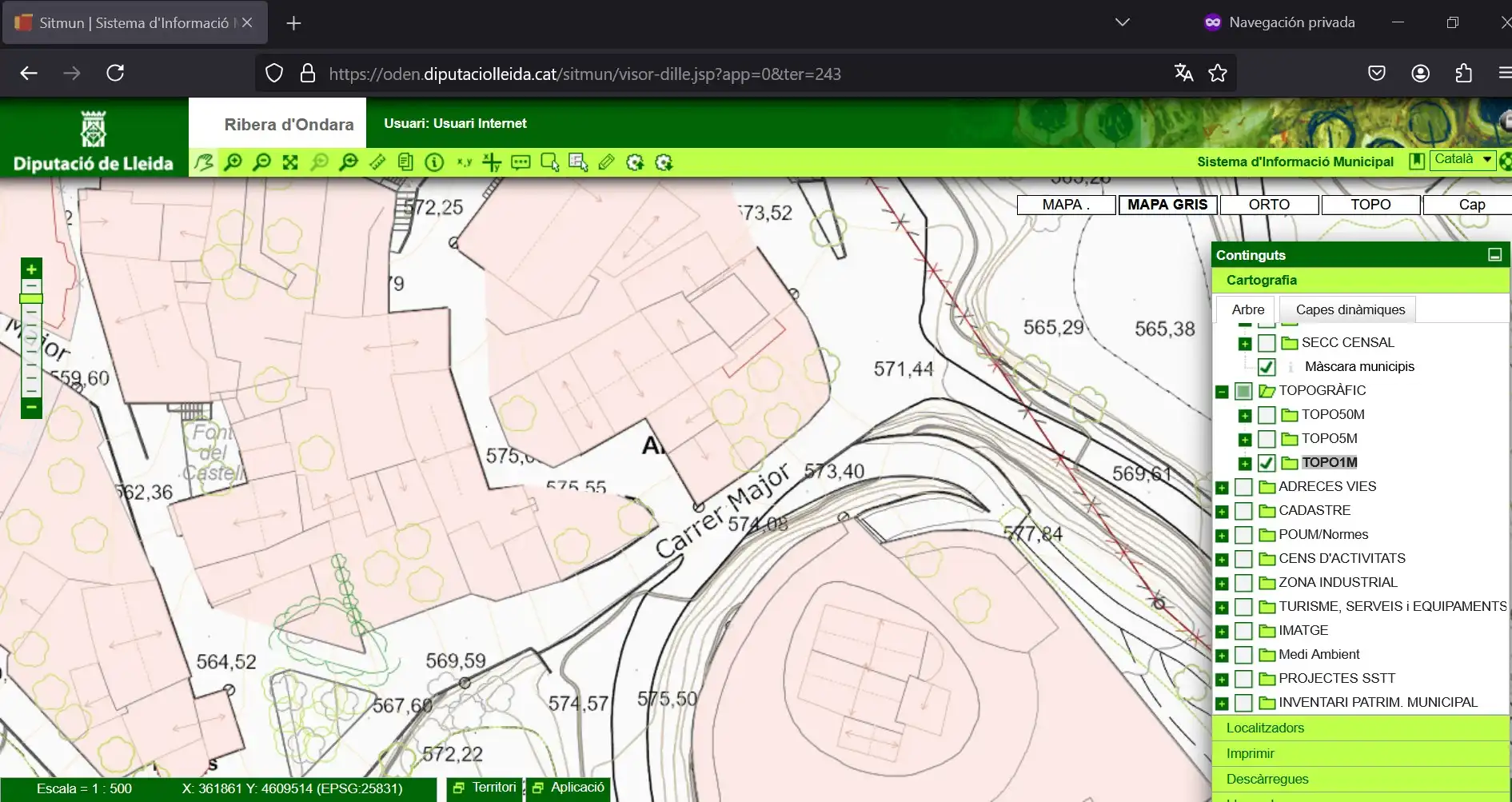Viewport: 1512px width, 802px height.
Task: Click the x,y coordinates tool
Action: [x=463, y=162]
